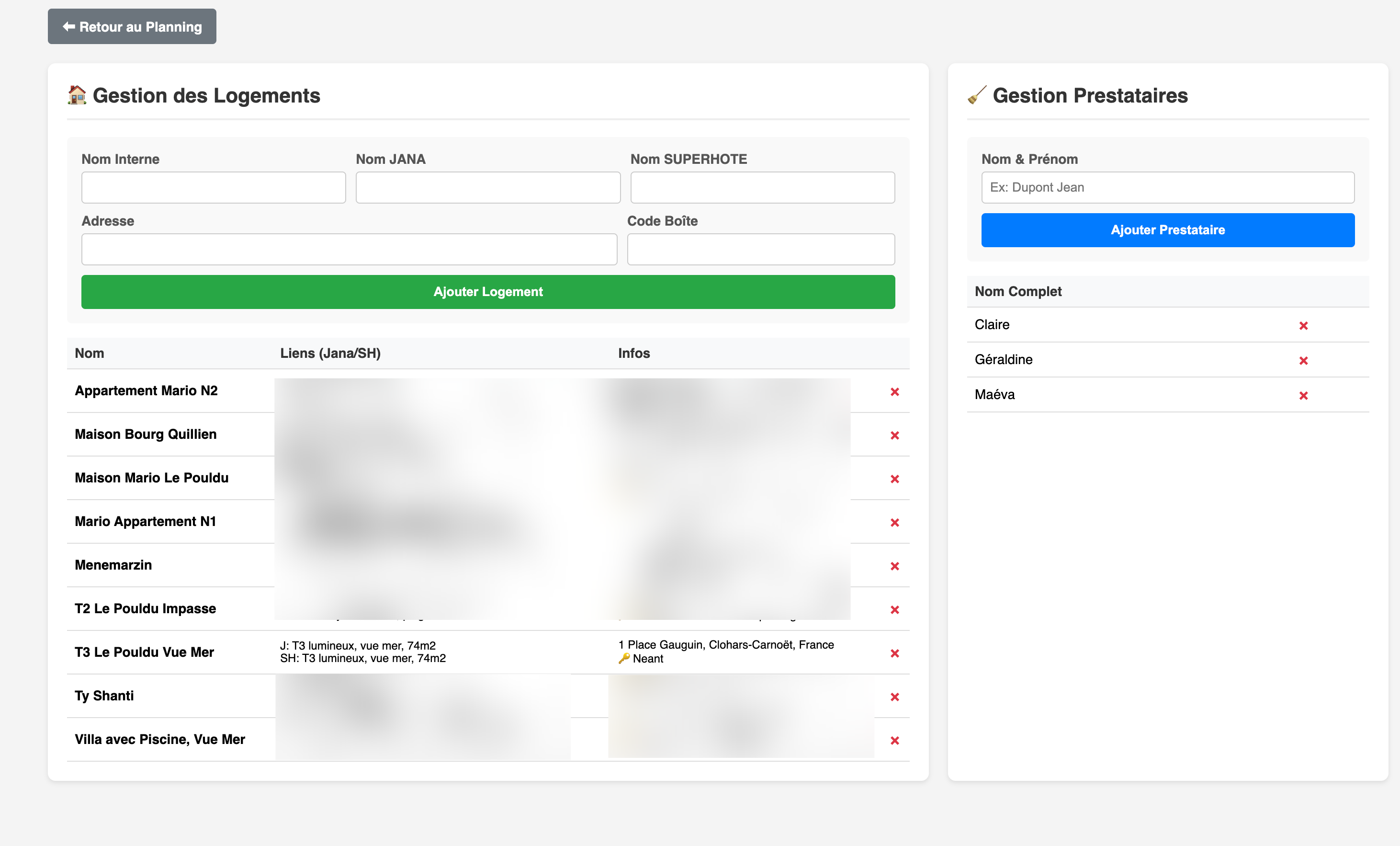
Task: Delete the T3 Le Pouldu Vue Mer entry
Action: click(x=895, y=653)
